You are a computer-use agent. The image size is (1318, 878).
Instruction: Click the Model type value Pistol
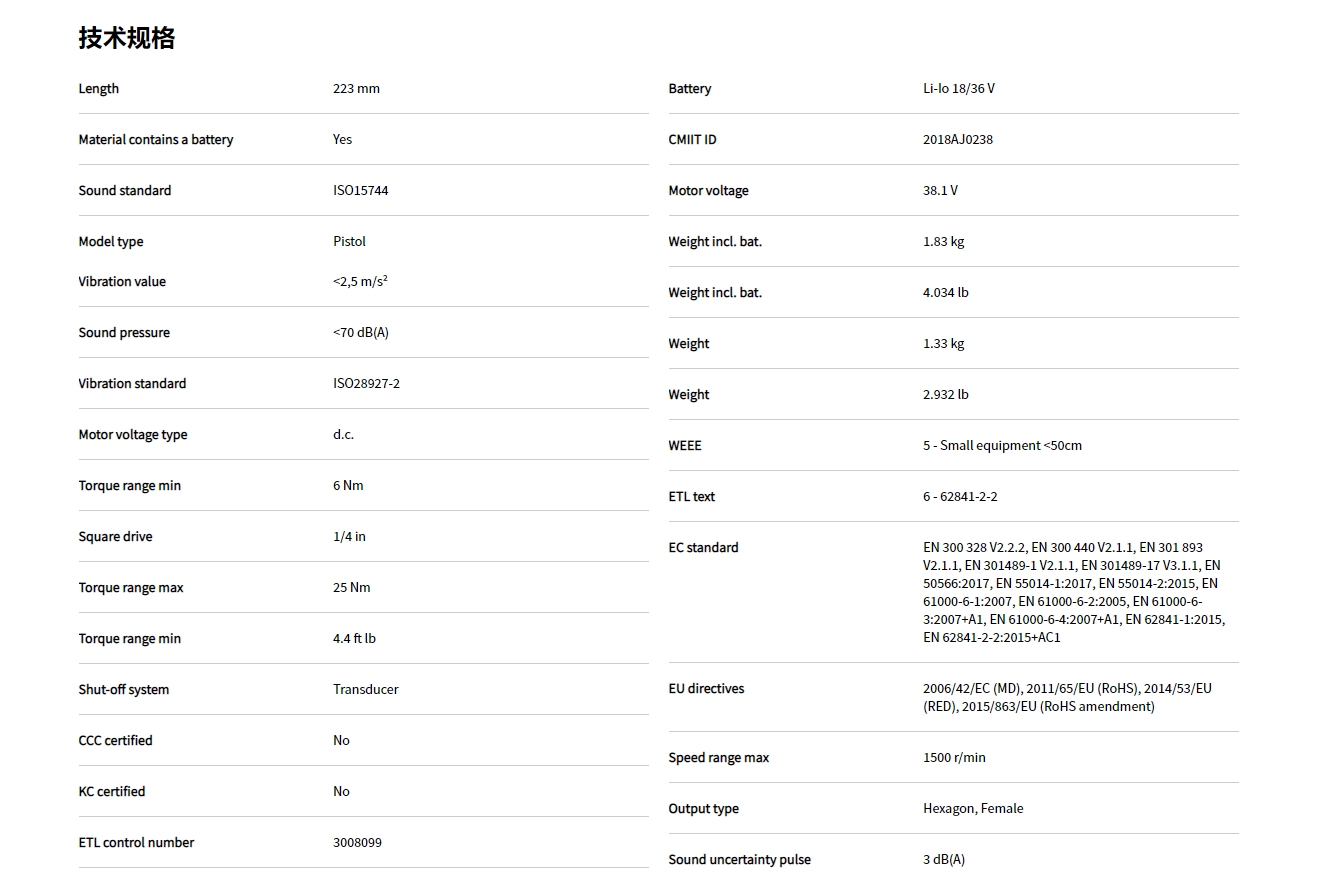(349, 242)
